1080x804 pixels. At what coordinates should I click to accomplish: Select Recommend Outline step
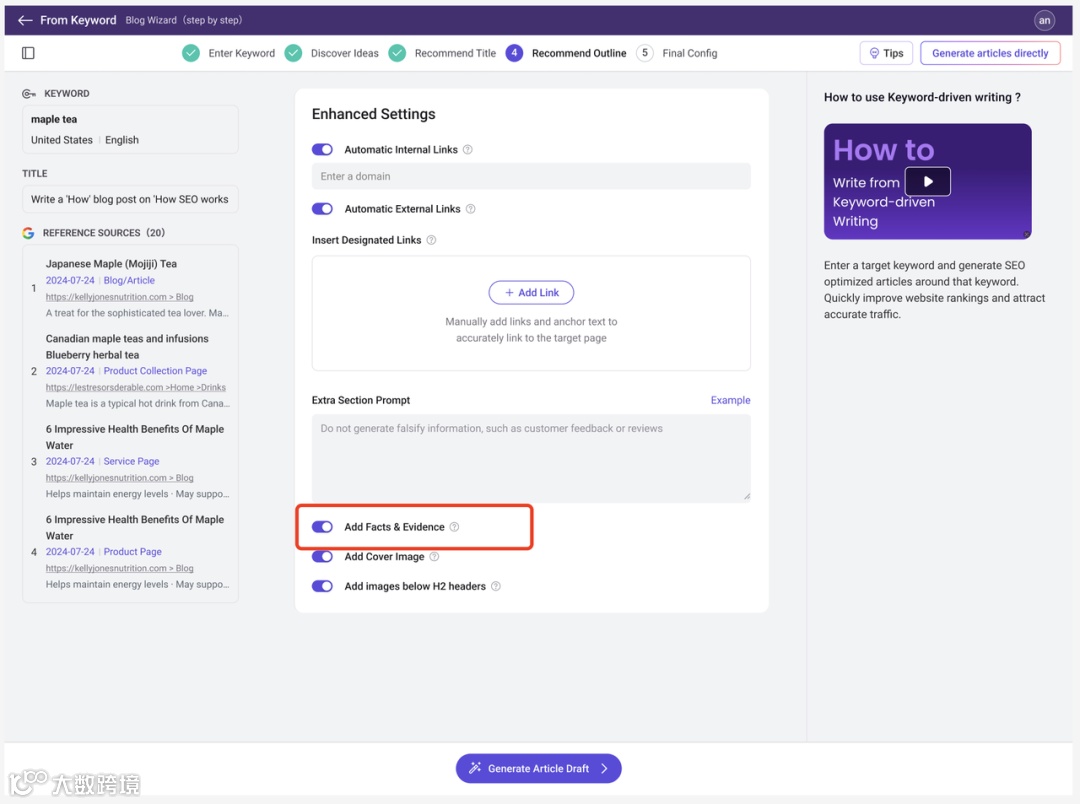pos(579,53)
